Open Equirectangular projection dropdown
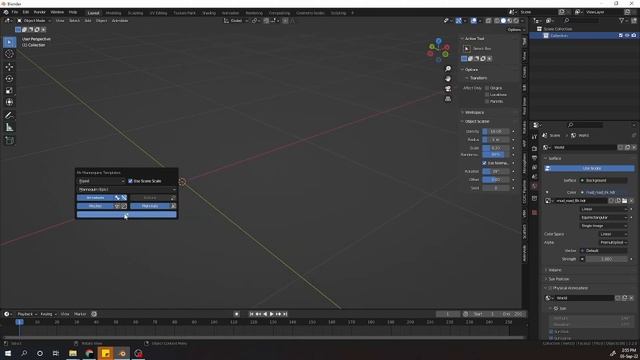640x360 pixels. click(x=603, y=218)
